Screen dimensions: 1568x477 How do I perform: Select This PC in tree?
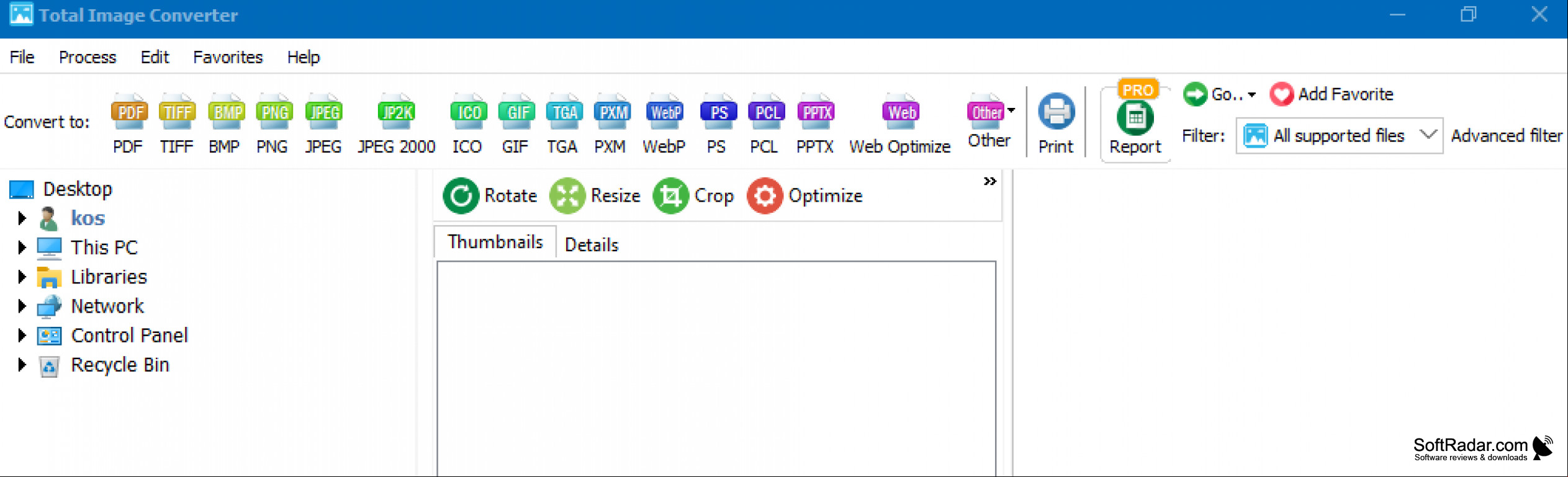104,247
